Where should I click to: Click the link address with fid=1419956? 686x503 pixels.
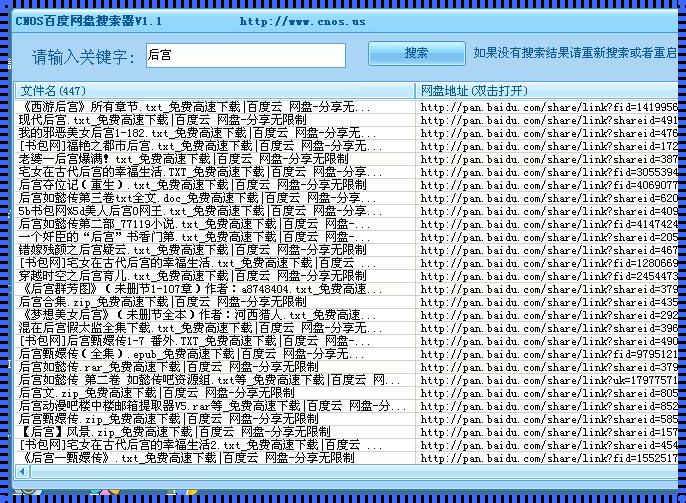point(549,107)
